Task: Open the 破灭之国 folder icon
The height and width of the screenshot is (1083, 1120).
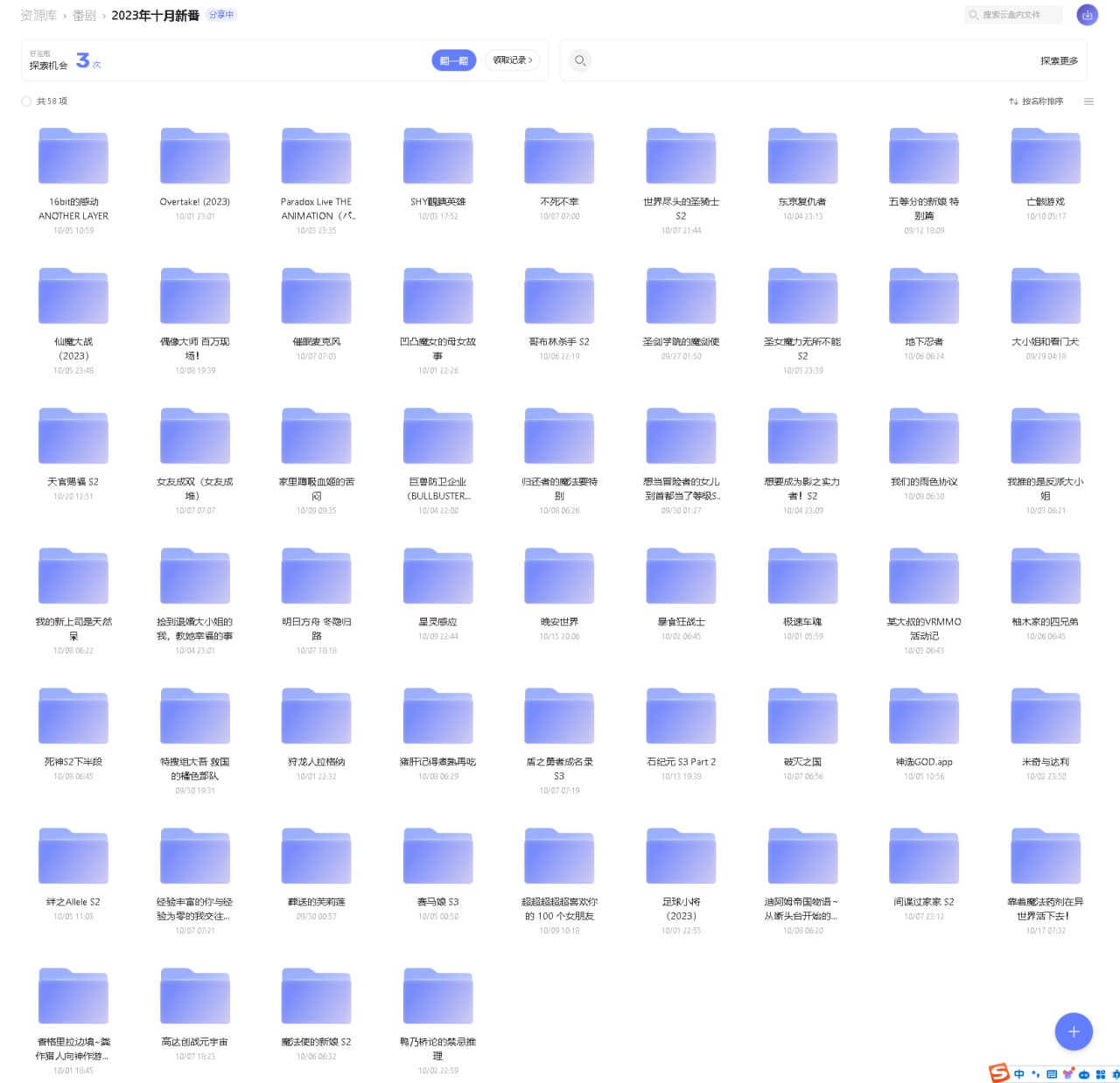Action: 802,716
